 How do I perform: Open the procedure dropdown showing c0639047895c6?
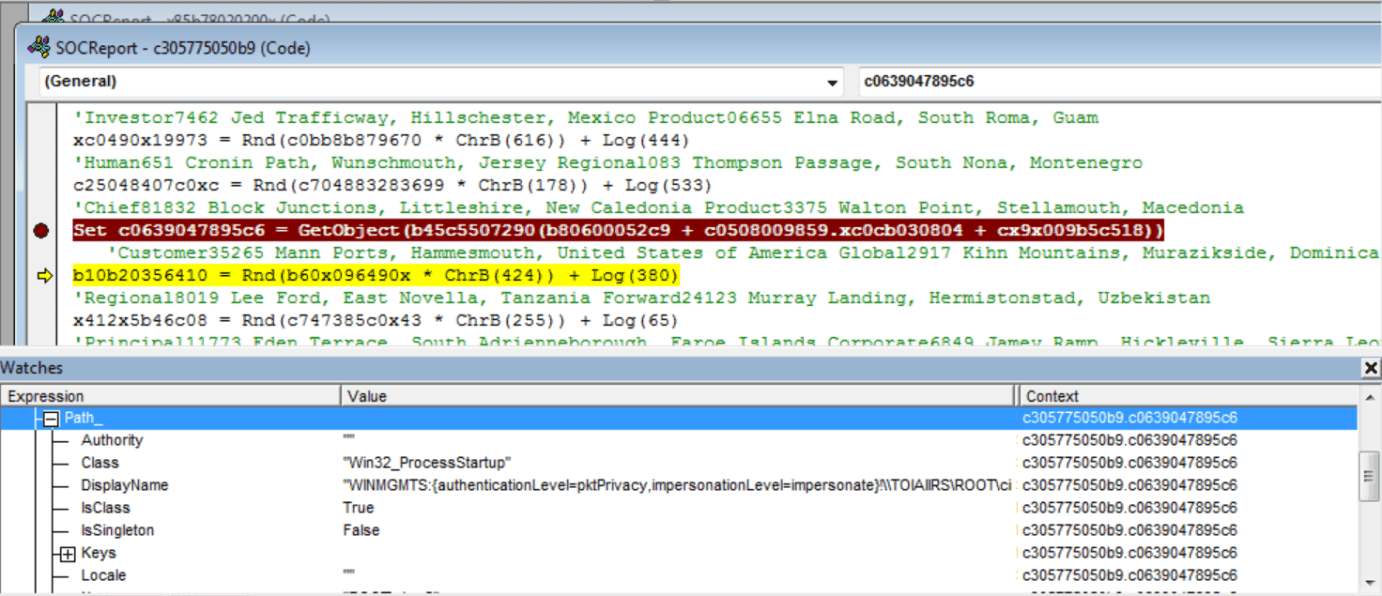point(1118,82)
